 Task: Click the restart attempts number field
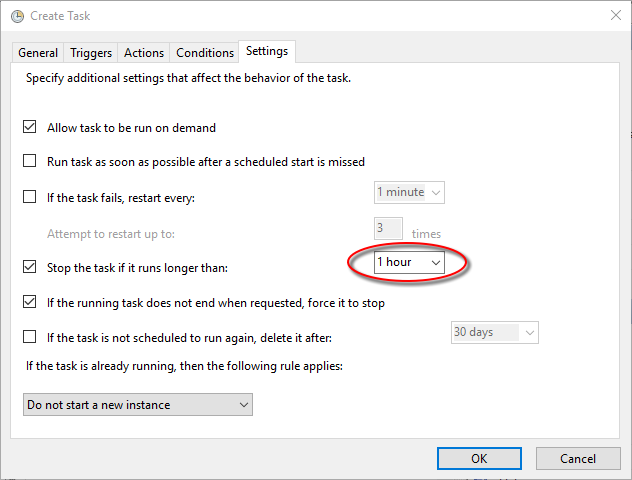point(388,229)
